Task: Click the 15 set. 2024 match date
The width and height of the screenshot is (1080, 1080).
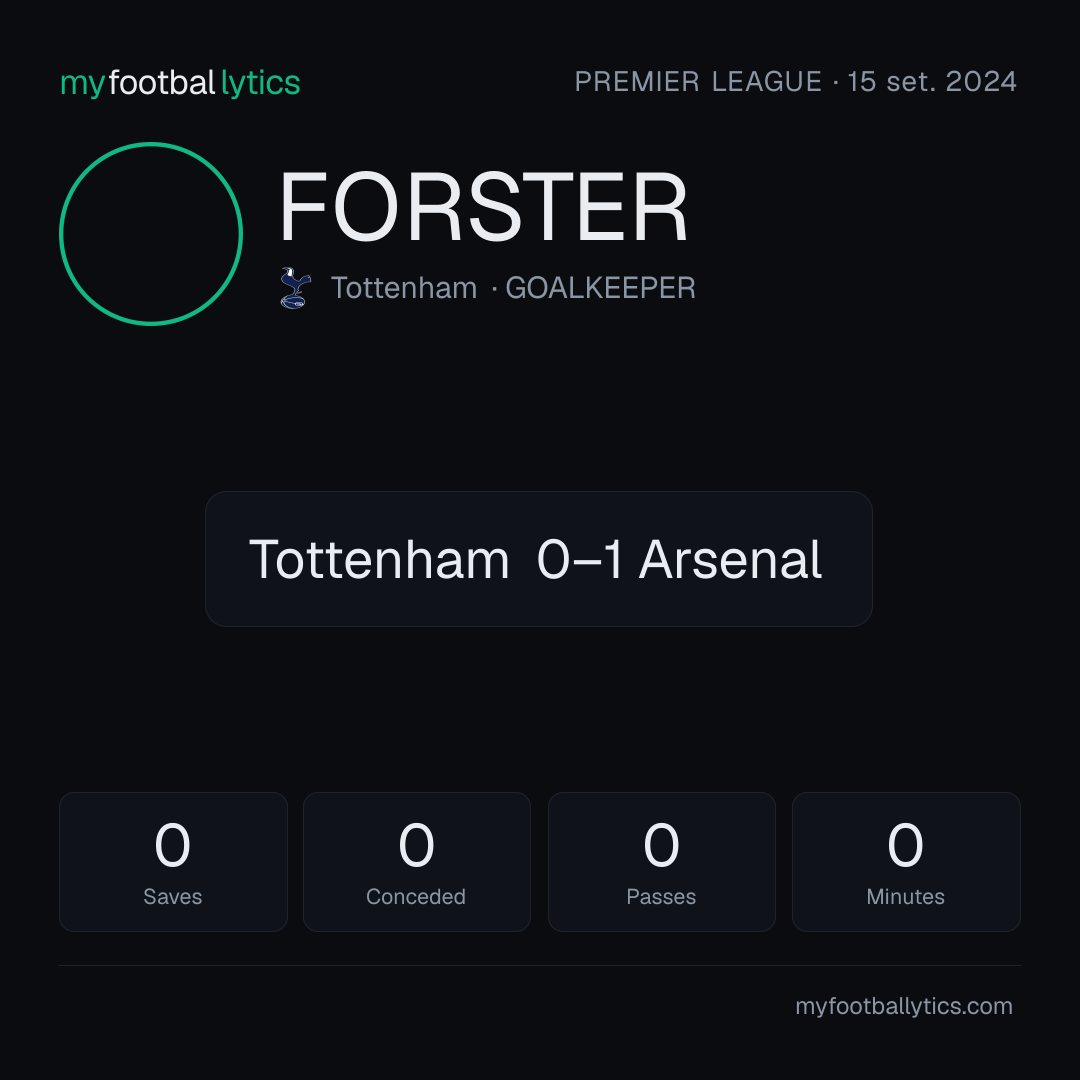Action: point(932,82)
